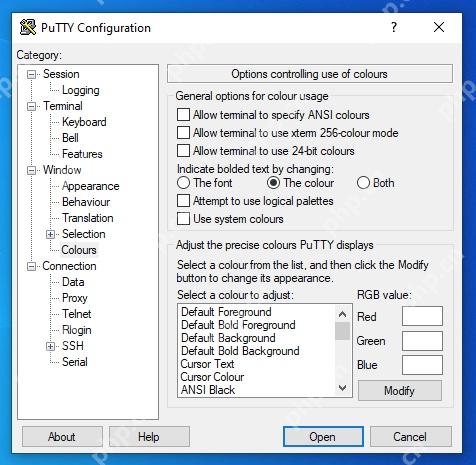Collapse the Terminal tree node
476x465 pixels.
click(x=31, y=106)
